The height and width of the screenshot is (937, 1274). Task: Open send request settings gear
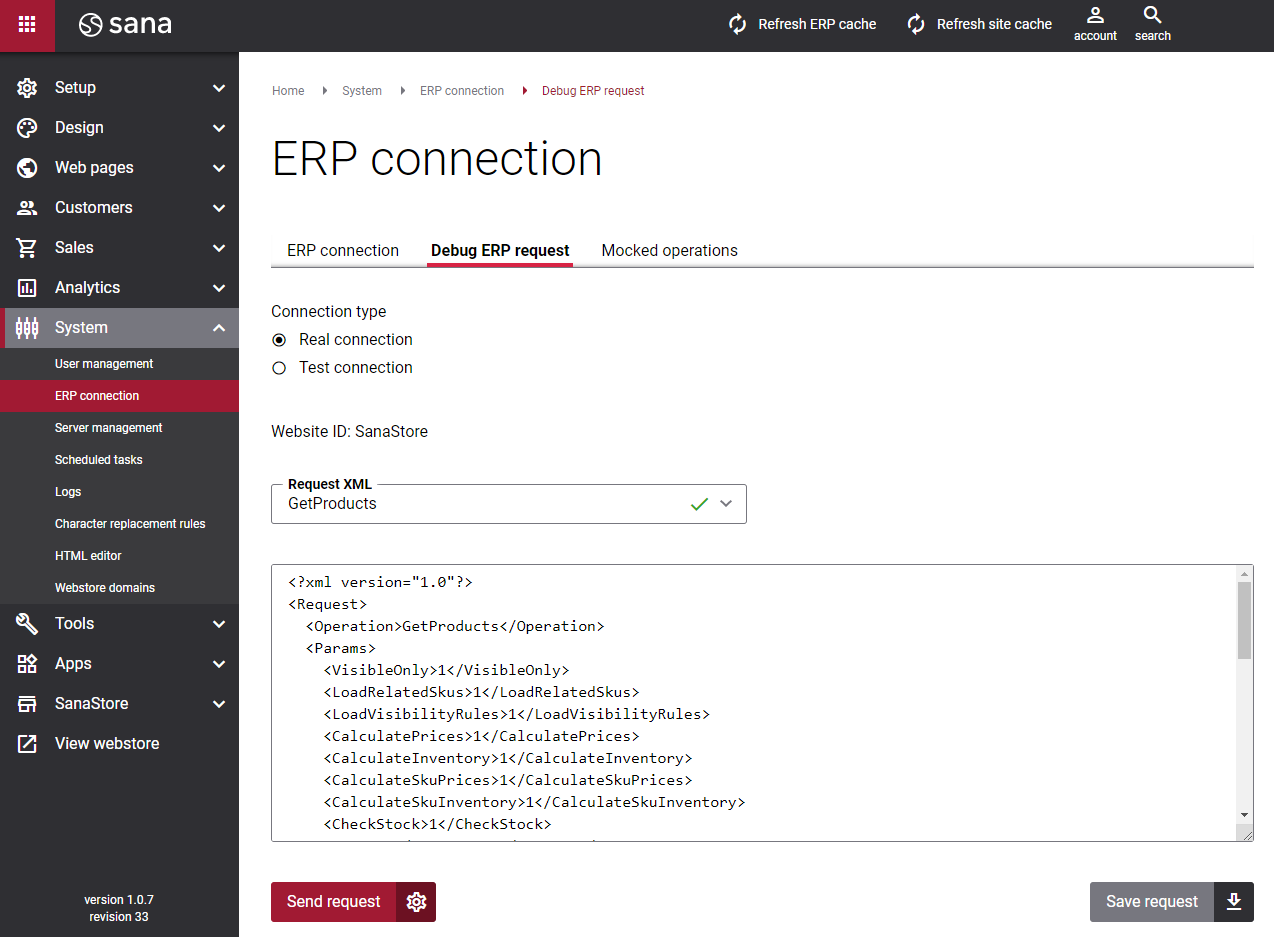pos(416,902)
